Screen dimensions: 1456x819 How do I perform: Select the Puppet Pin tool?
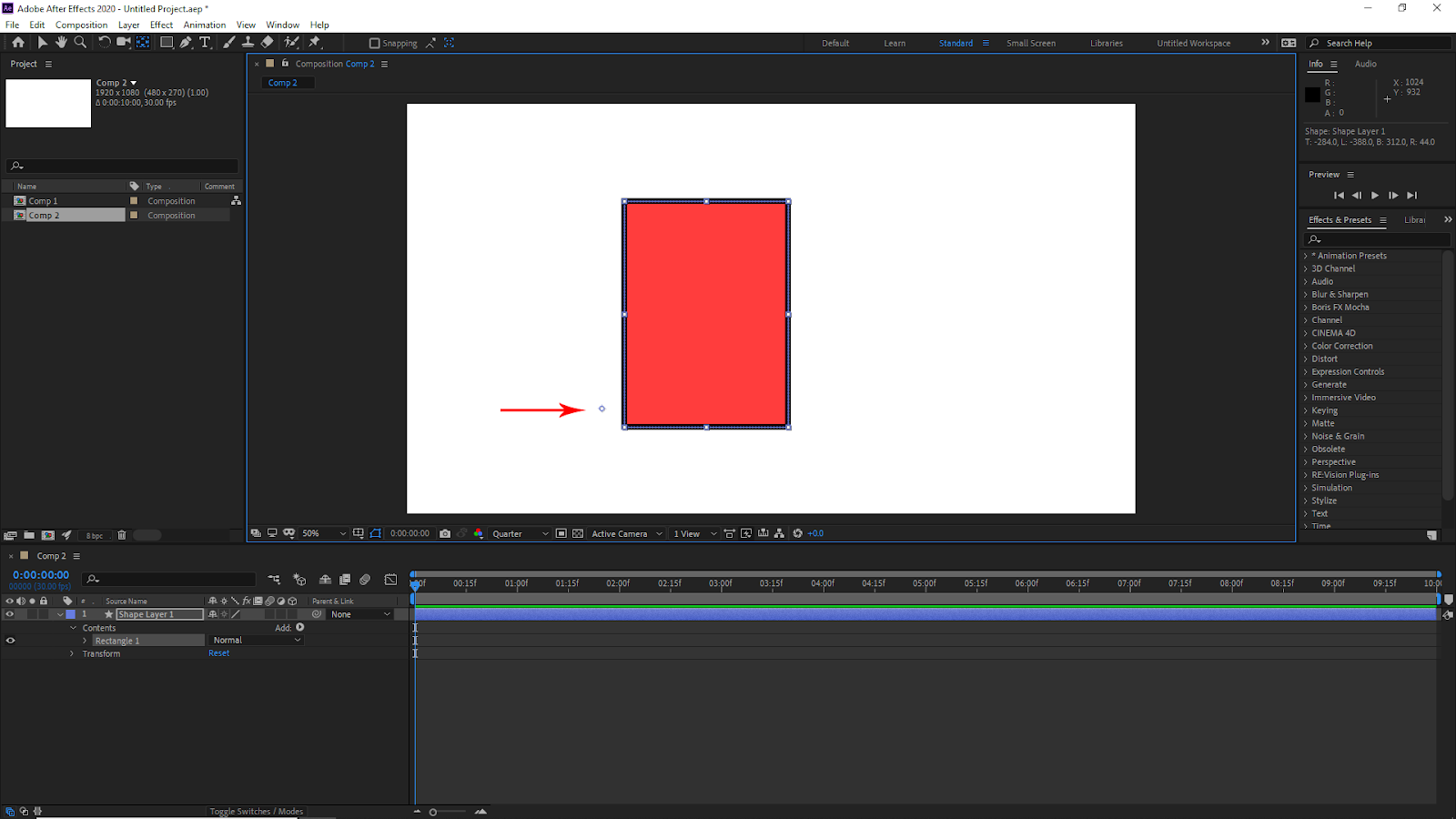[x=315, y=42]
